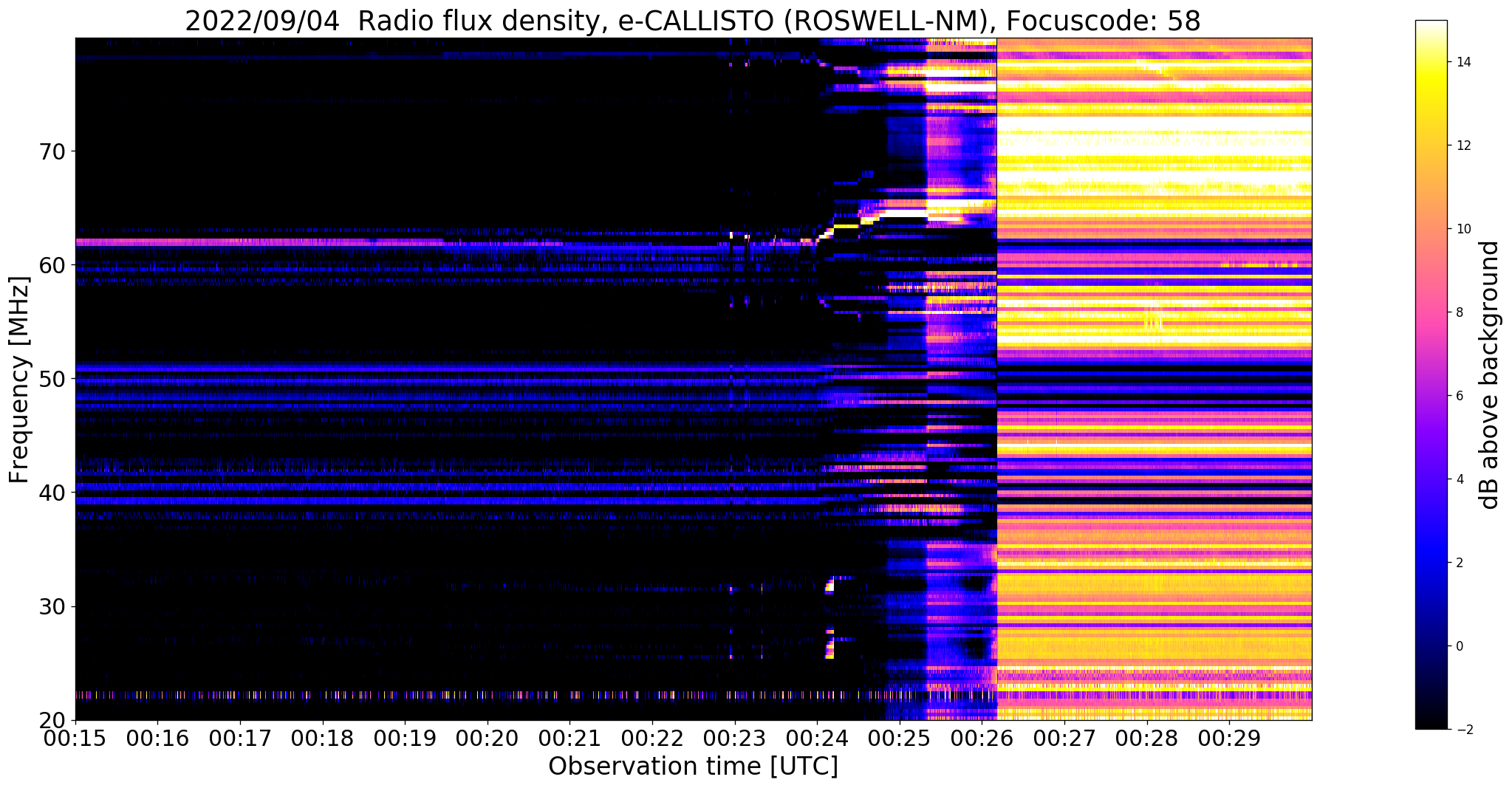Click the 00:19 time tick label
Viewport: 1512px width, 788px height.
point(405,739)
